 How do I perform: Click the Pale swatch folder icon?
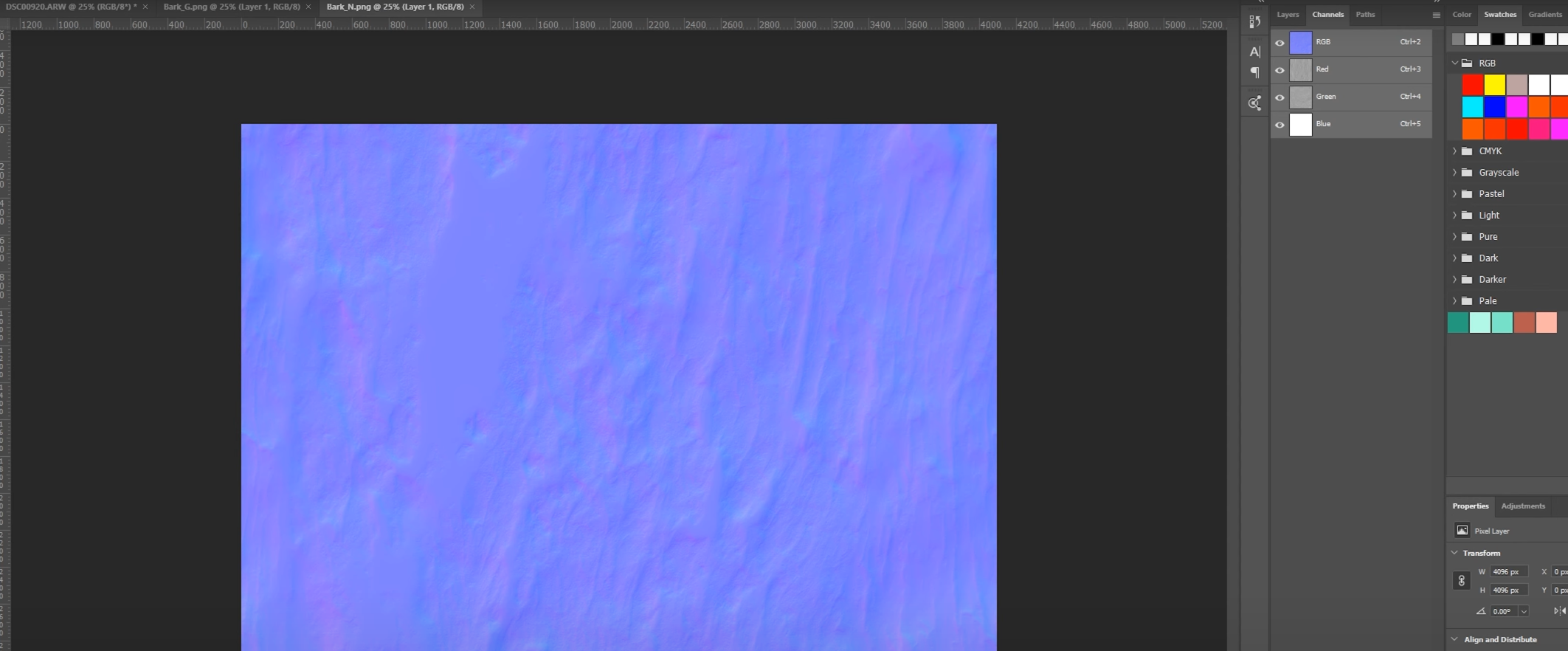(x=1467, y=301)
